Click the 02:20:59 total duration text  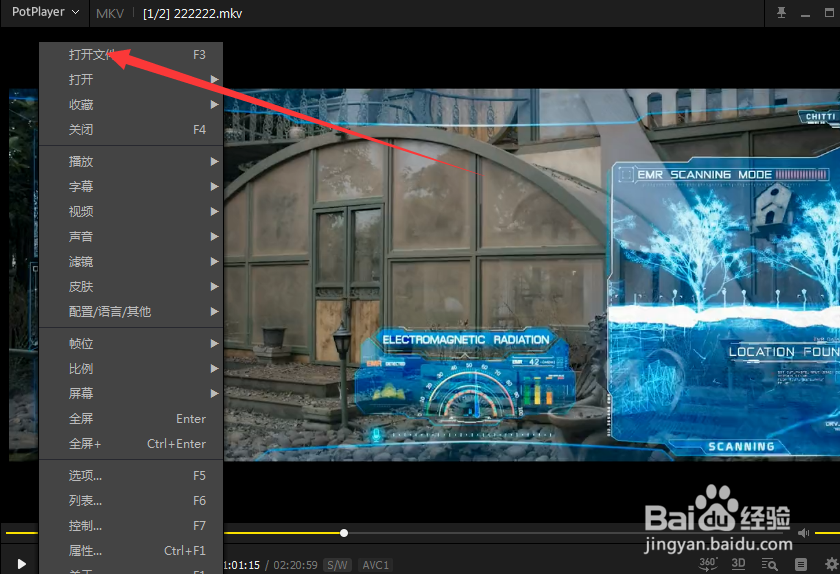[295, 565]
